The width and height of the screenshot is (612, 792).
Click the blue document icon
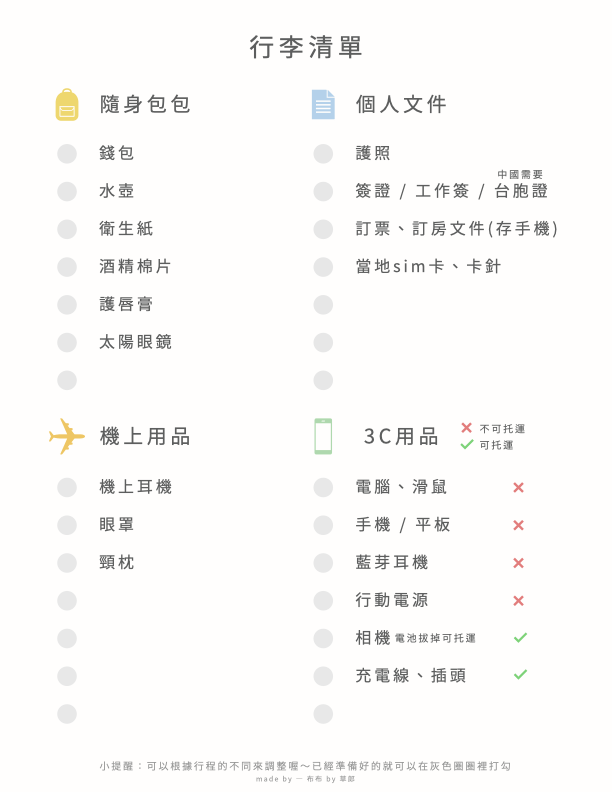pos(323,104)
